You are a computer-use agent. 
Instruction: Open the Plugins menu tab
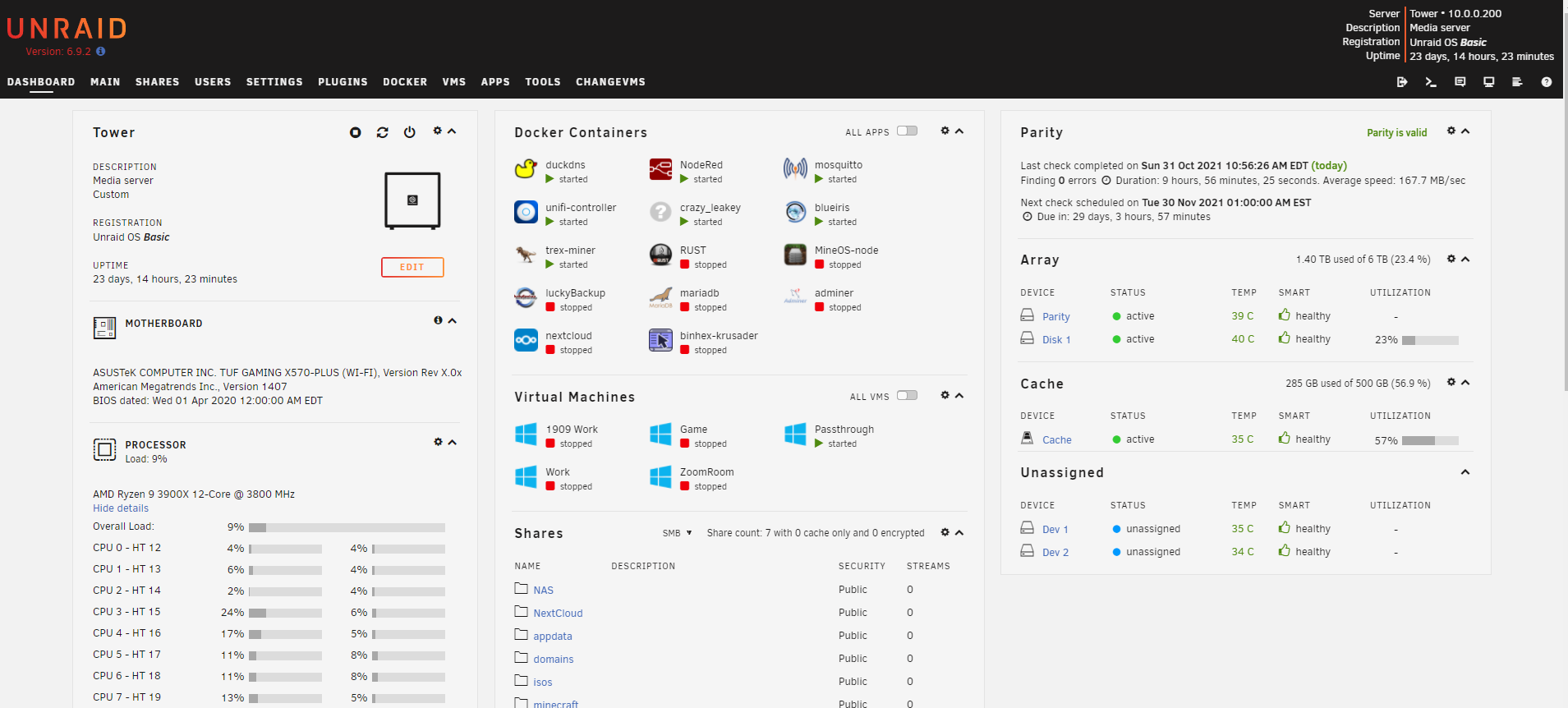(343, 82)
